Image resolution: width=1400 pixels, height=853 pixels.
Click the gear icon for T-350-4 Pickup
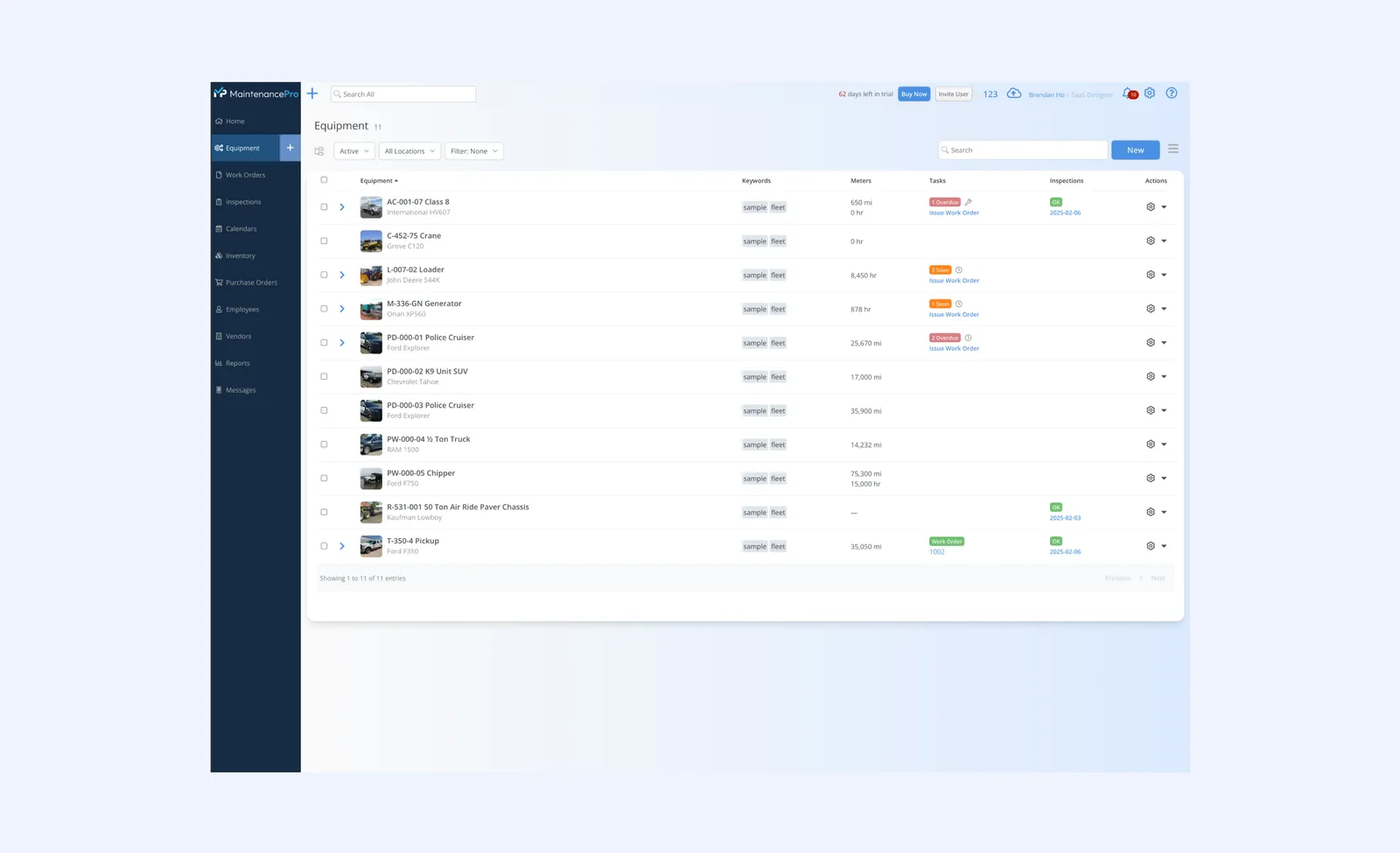click(x=1151, y=546)
